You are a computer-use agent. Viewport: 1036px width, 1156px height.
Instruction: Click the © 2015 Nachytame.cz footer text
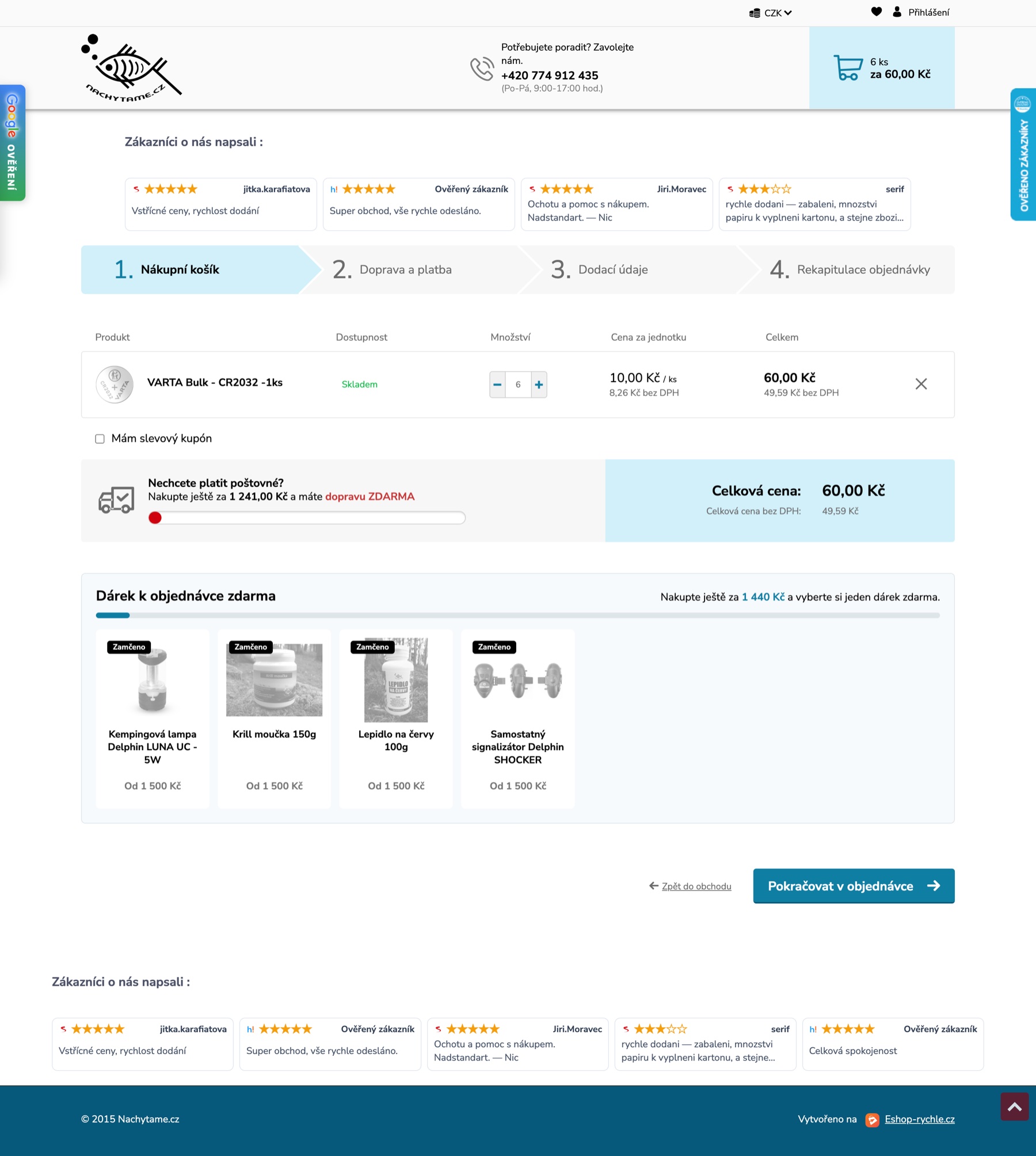130,1119
